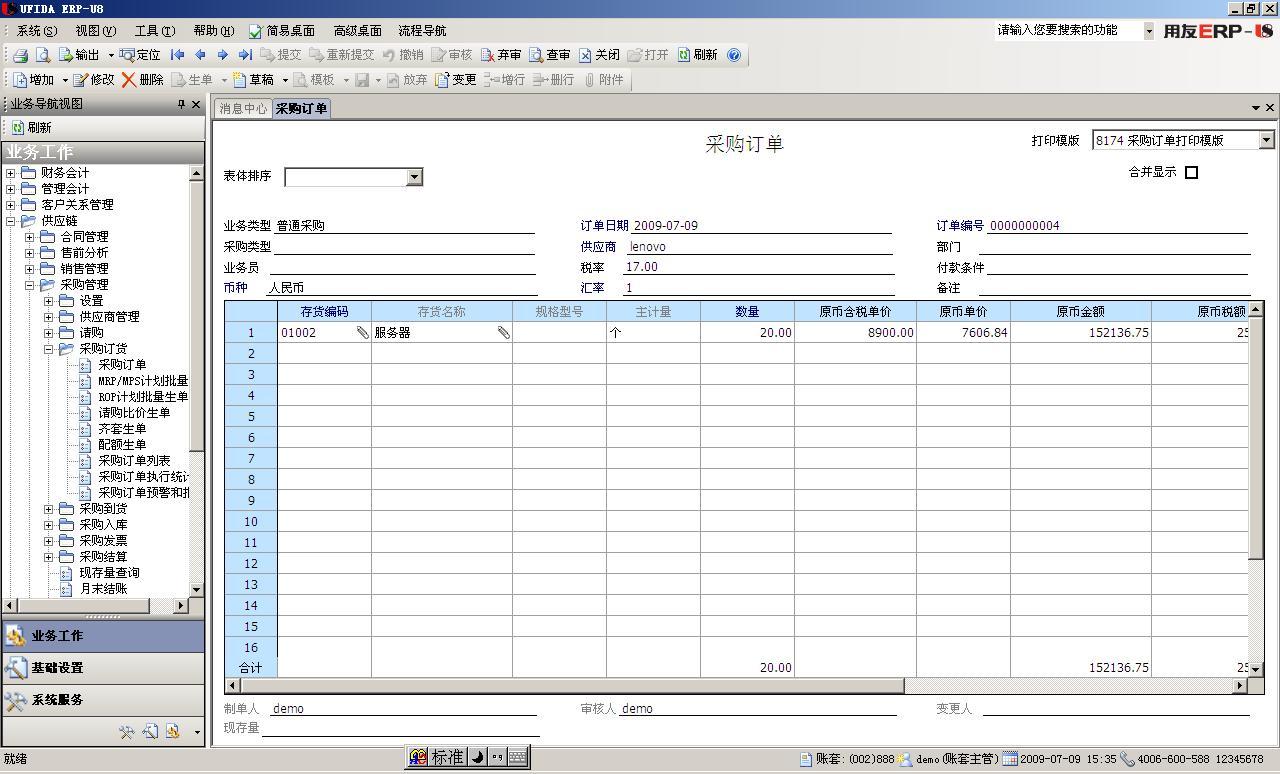Open the 表体排序 dropdown
The width and height of the screenshot is (1280, 774).
(415, 177)
